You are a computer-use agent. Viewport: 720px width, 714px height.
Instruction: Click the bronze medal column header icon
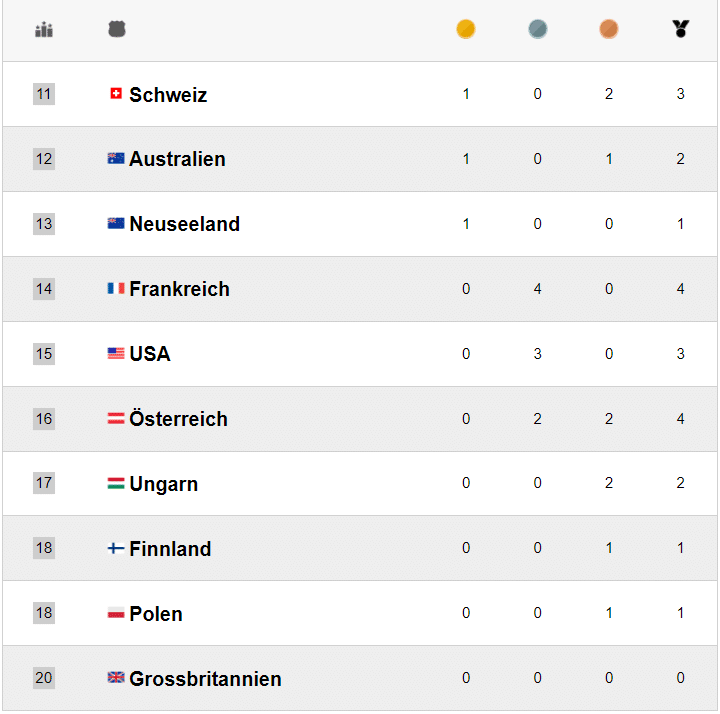tap(609, 30)
